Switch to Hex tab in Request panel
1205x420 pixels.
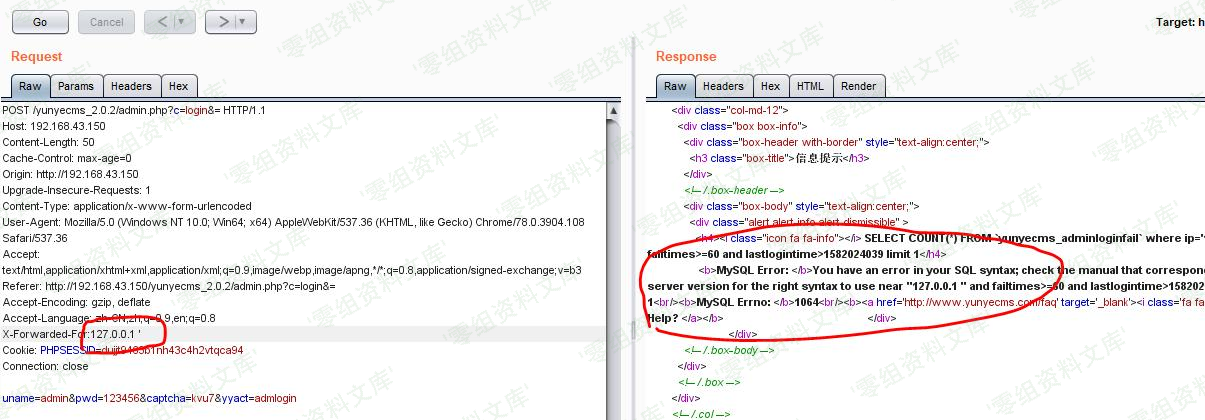tap(178, 87)
